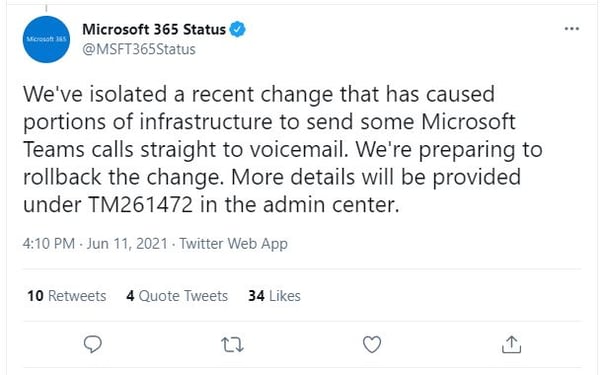Image resolution: width=603 pixels, height=375 pixels.
Task: Click the Jun 11, 2021 date
Action: (127, 244)
